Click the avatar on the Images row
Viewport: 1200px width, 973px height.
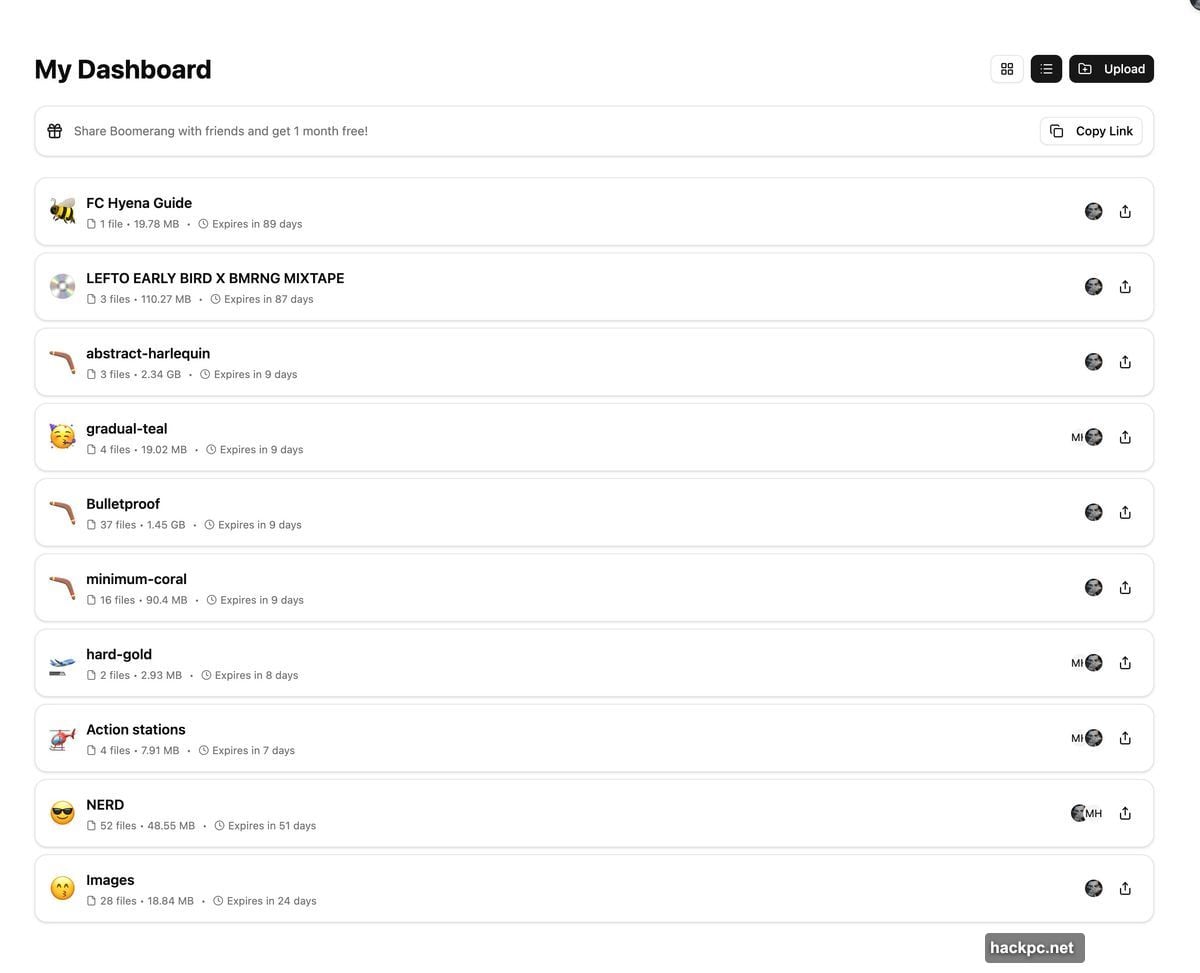(1093, 887)
